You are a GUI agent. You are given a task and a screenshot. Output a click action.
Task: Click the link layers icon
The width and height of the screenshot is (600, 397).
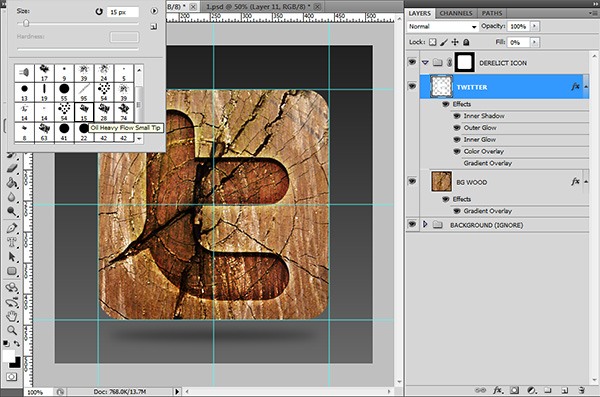click(x=480, y=390)
